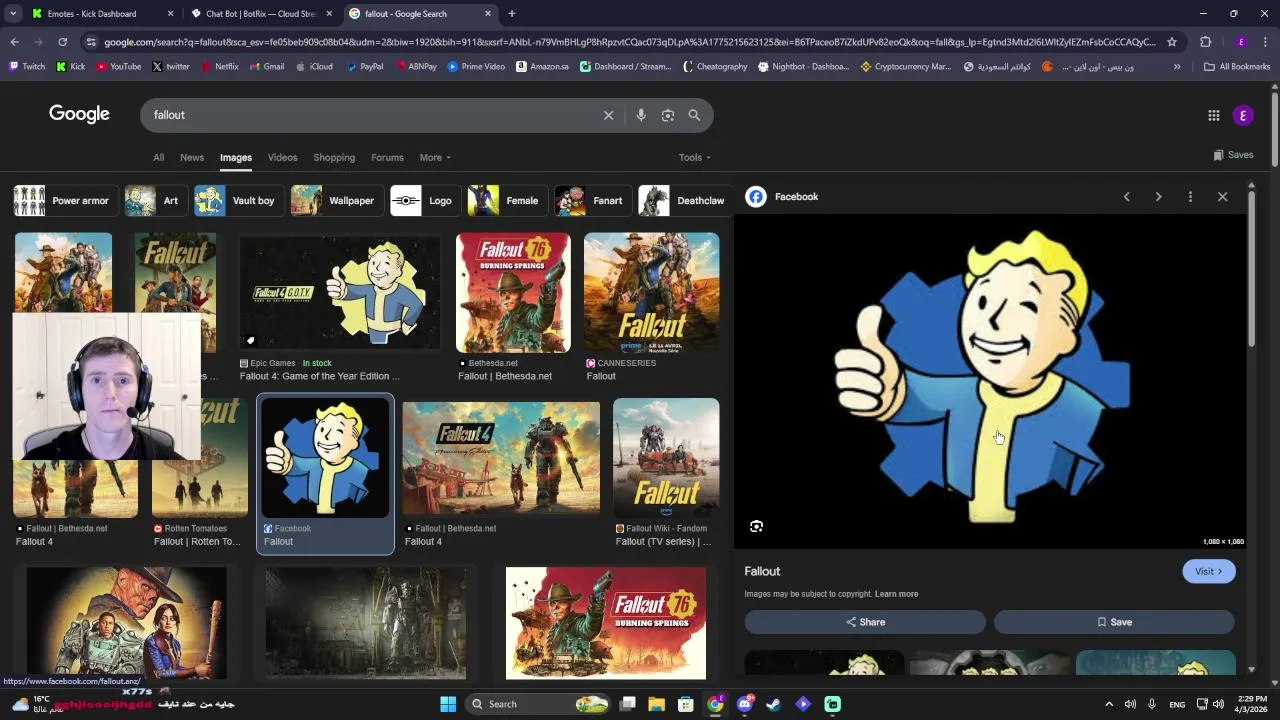Open Chrome three-dot menu
Viewport: 1280px width, 720px height.
(x=1266, y=42)
